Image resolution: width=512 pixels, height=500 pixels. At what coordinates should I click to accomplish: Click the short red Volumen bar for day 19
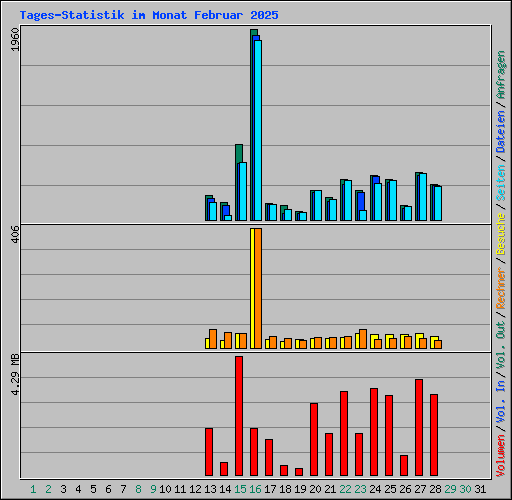[x=299, y=472]
